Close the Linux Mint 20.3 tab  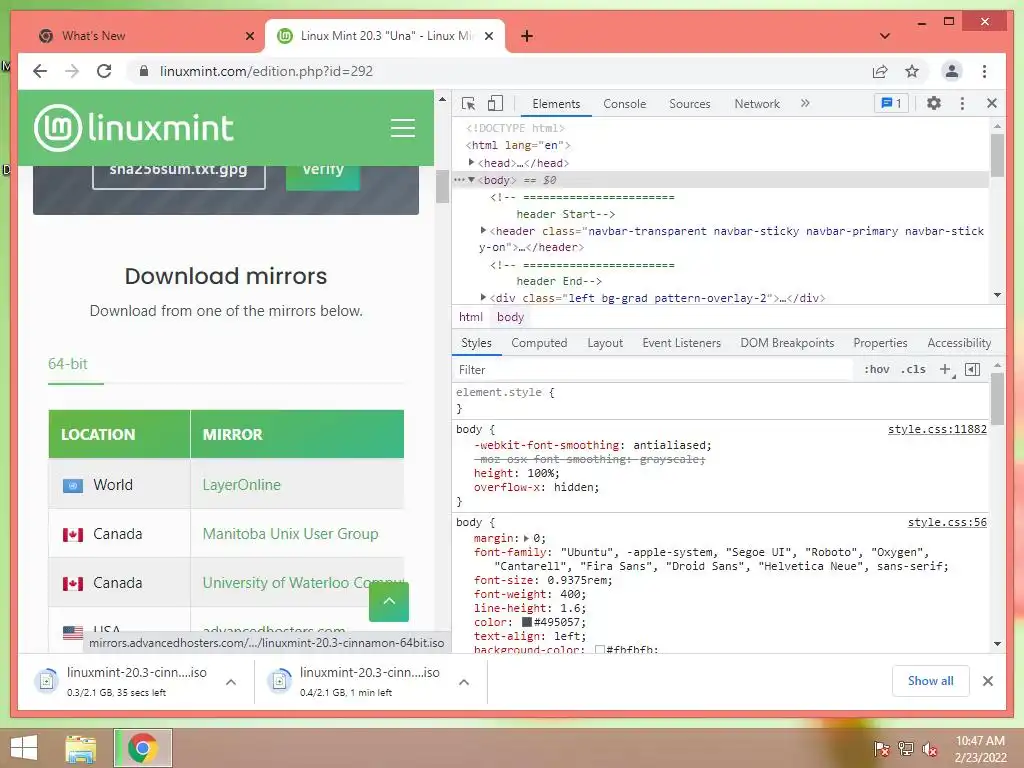488,36
